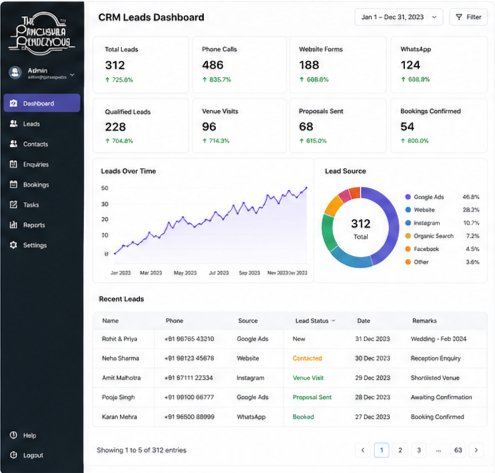Click the Leads people icon

tap(13, 124)
